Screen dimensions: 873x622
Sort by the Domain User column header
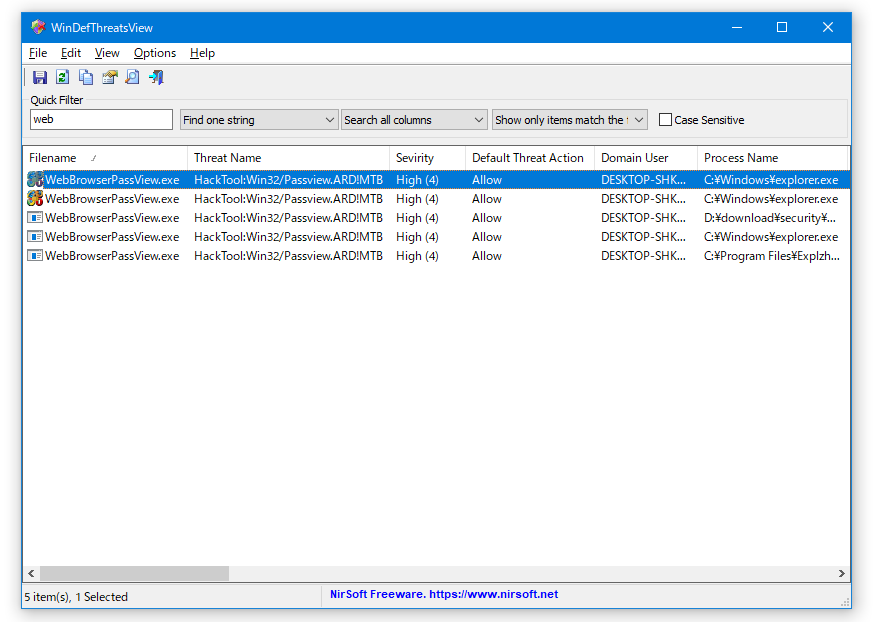[646, 158]
